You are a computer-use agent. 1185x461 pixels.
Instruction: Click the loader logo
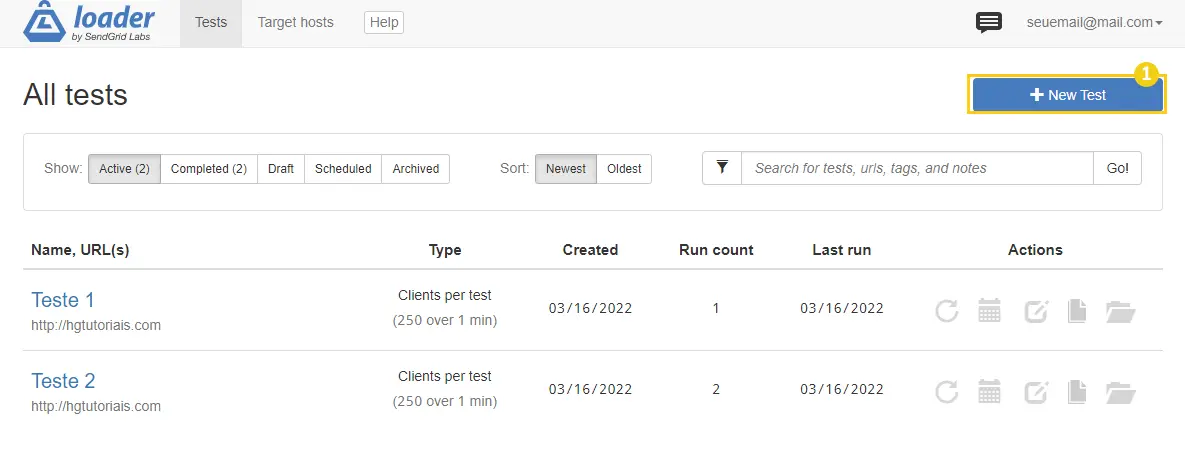[89, 23]
